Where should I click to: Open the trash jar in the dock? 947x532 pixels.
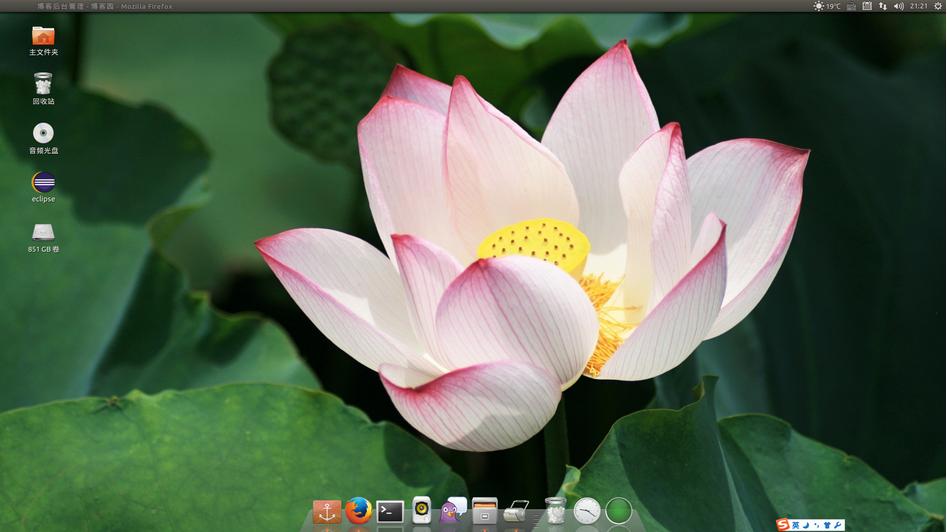click(555, 511)
